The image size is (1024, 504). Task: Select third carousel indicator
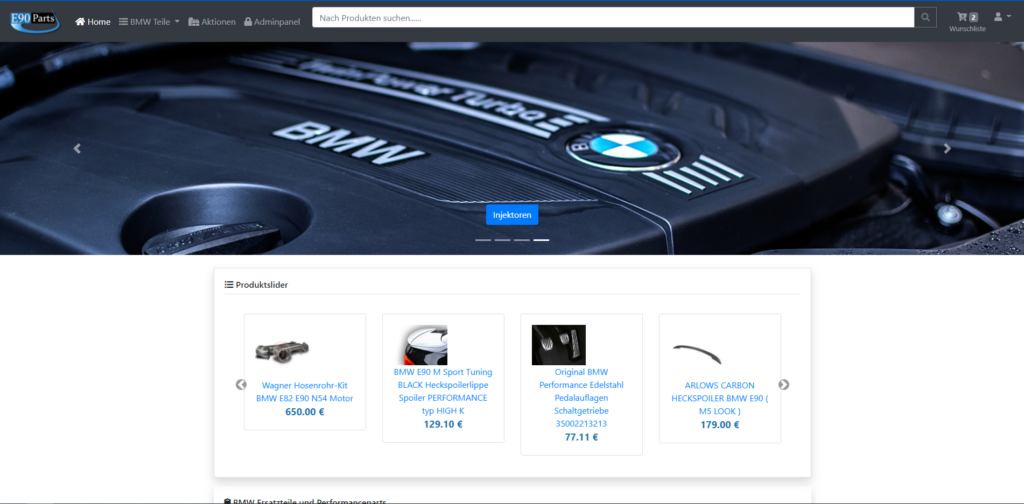pos(522,240)
